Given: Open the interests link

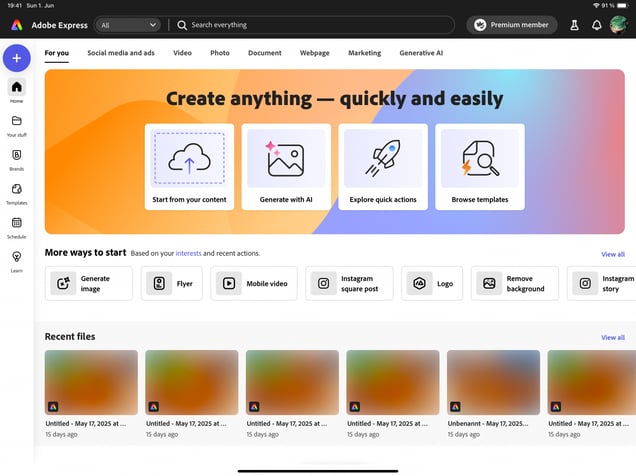Looking at the screenshot, I should click(188, 254).
